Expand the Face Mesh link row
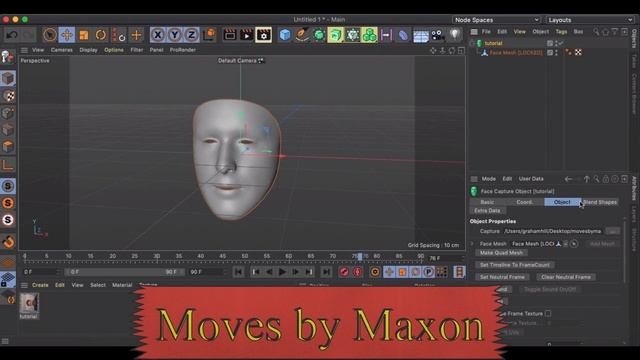Screen dimensions: 640x360 [473, 244]
